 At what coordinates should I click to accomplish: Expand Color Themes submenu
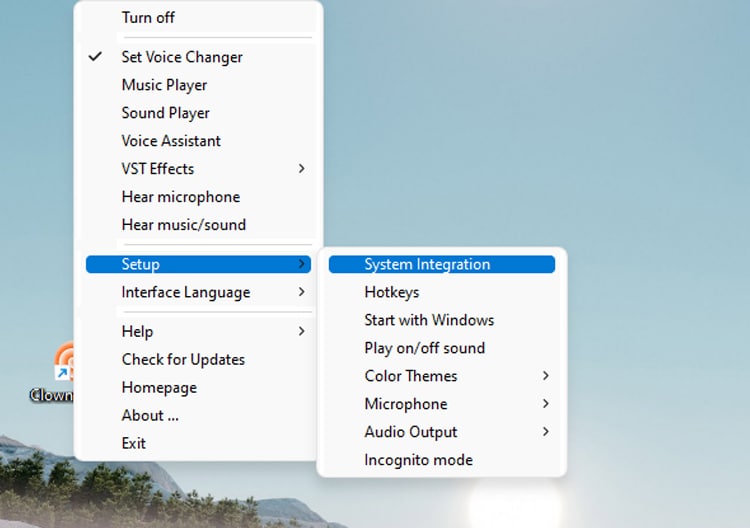pos(441,376)
